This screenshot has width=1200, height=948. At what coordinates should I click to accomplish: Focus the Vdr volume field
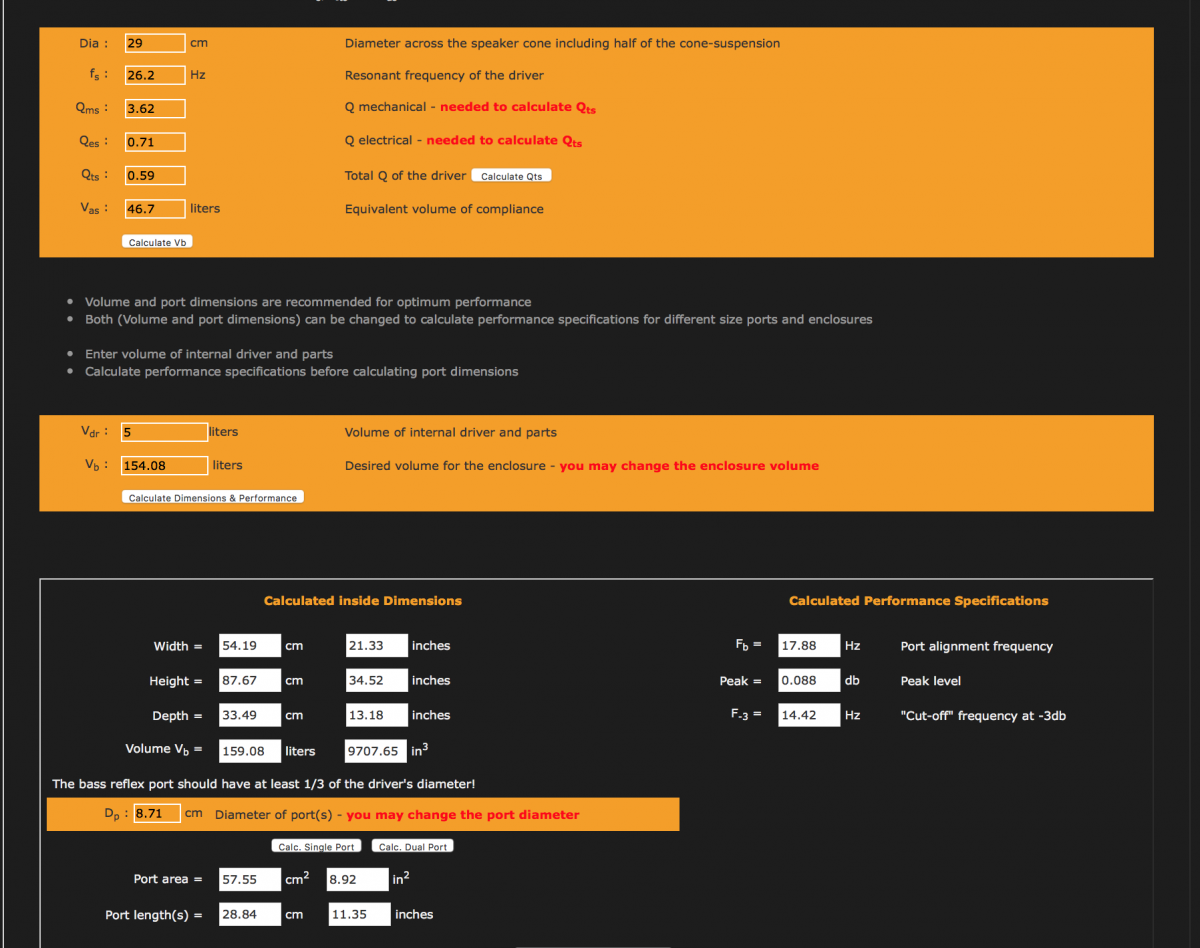[164, 432]
